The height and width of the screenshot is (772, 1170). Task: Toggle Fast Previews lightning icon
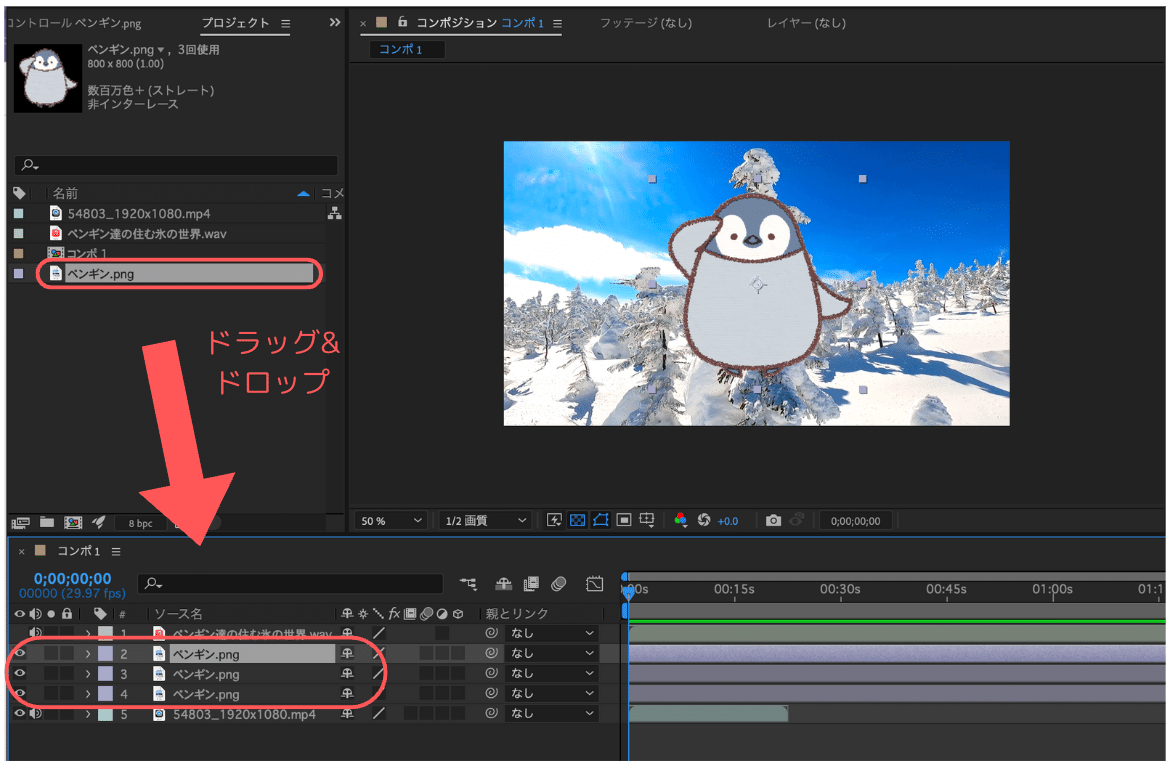[554, 521]
